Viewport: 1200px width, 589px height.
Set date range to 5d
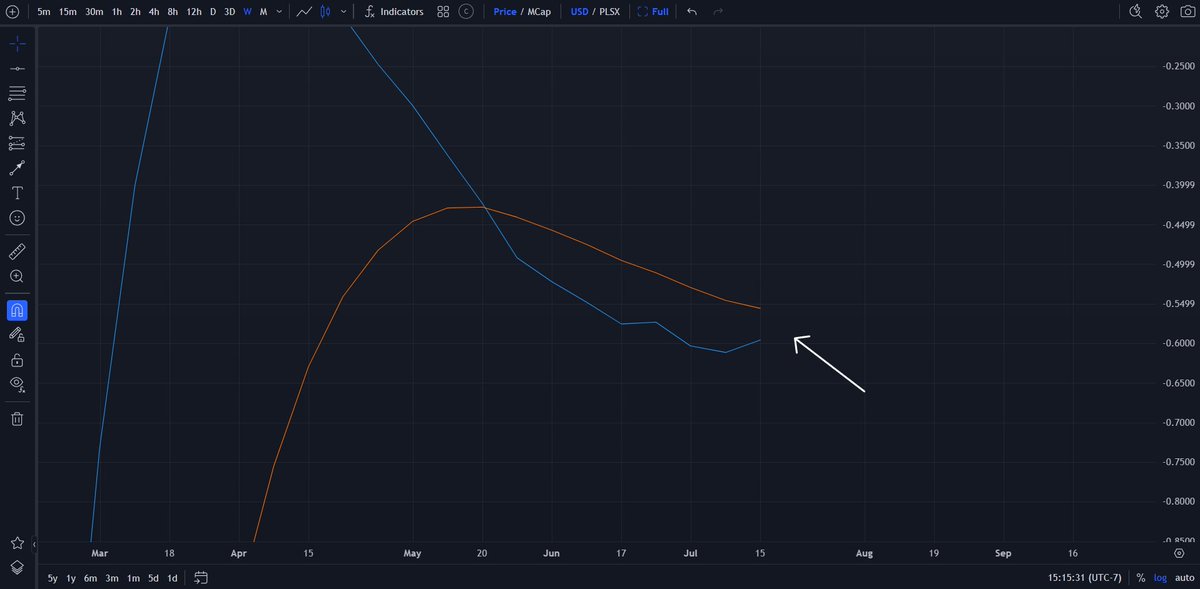(153, 578)
